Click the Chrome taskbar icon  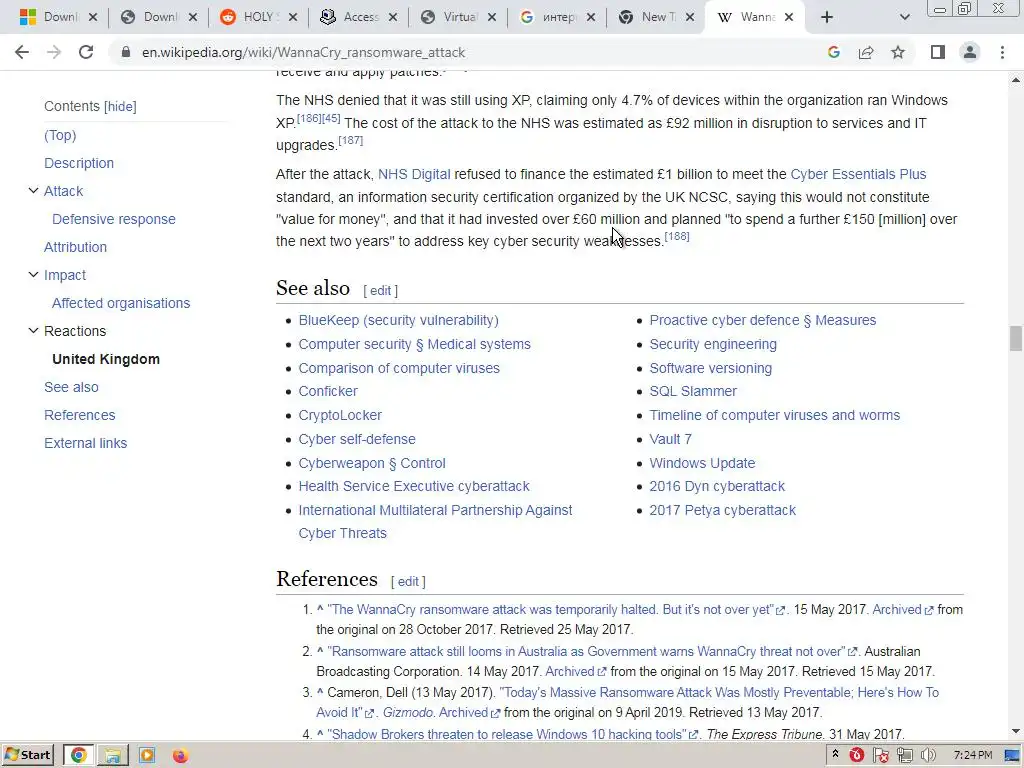[78, 755]
